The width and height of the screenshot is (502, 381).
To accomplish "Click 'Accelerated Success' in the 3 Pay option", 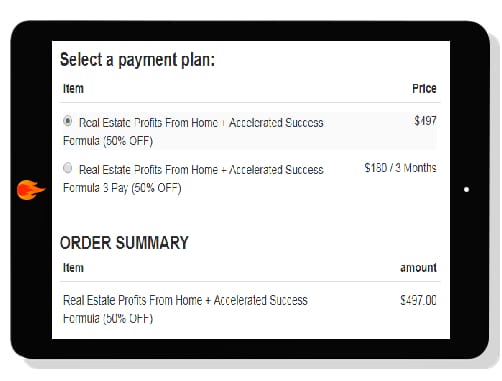I will 276,170.
